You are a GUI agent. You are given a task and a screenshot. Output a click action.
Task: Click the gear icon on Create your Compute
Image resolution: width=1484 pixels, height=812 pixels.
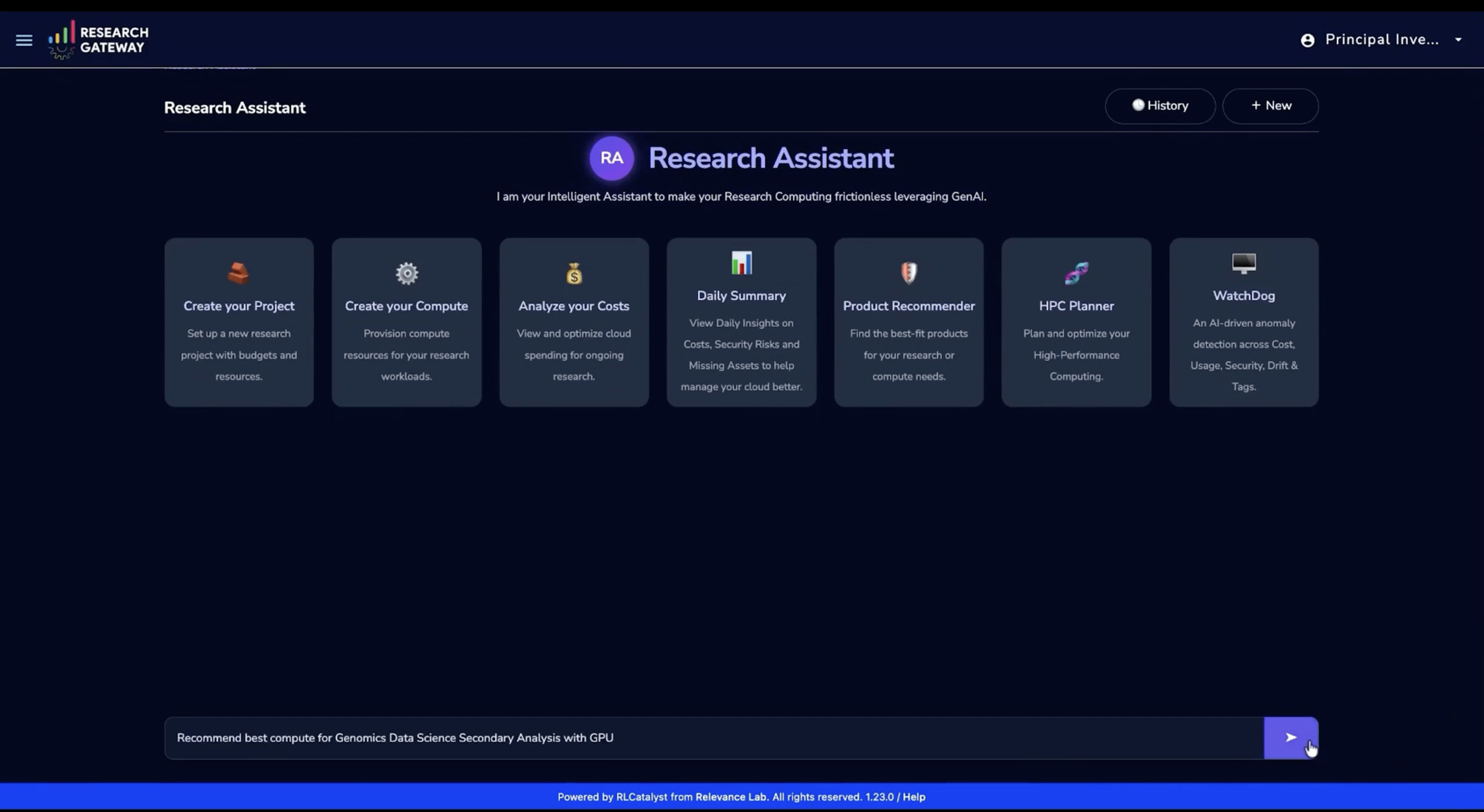pyautogui.click(x=406, y=273)
